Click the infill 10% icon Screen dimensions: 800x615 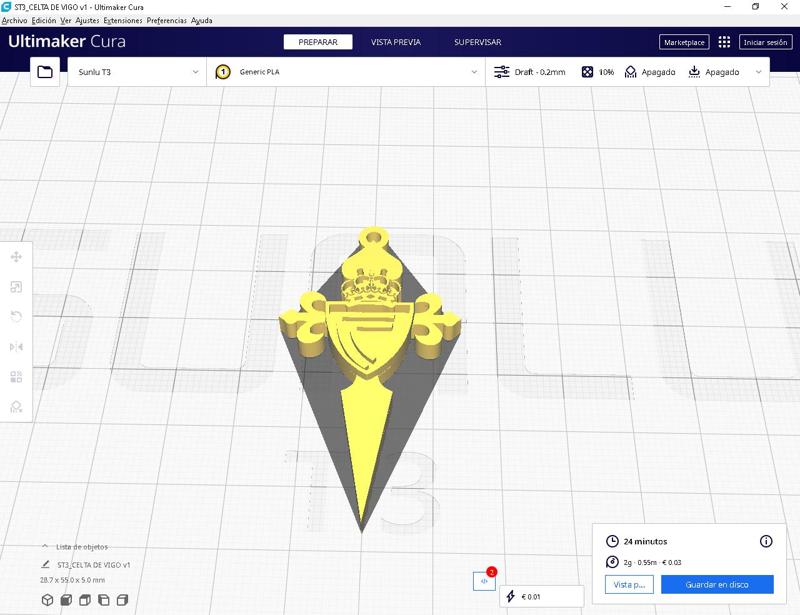587,72
